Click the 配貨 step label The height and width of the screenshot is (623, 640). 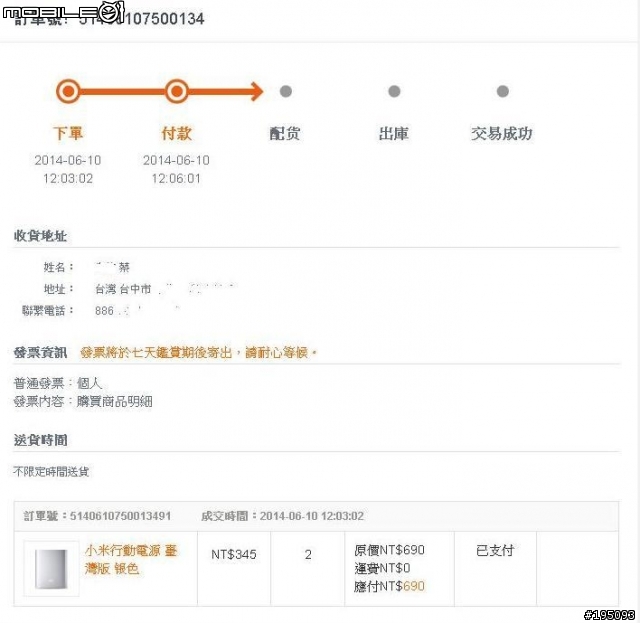point(285,134)
